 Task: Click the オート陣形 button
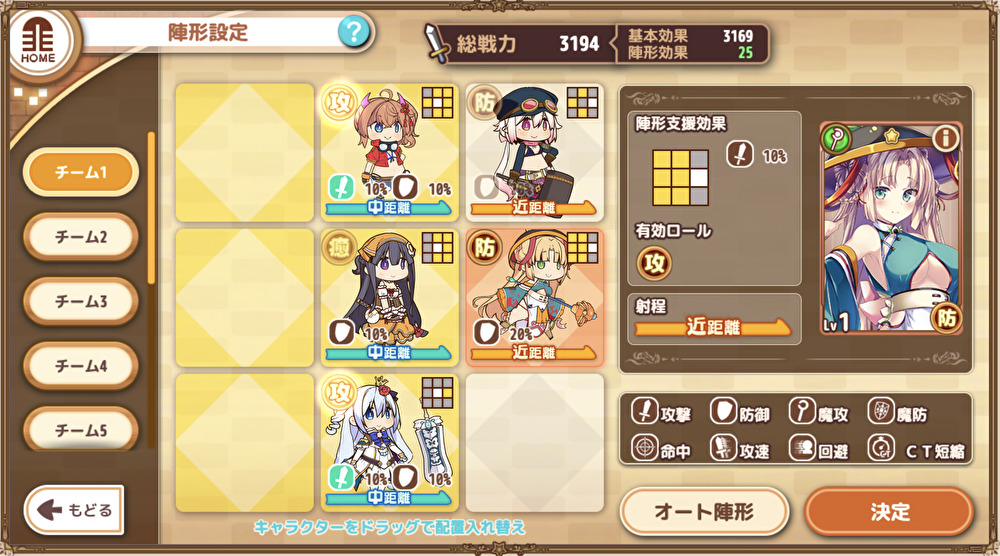704,511
